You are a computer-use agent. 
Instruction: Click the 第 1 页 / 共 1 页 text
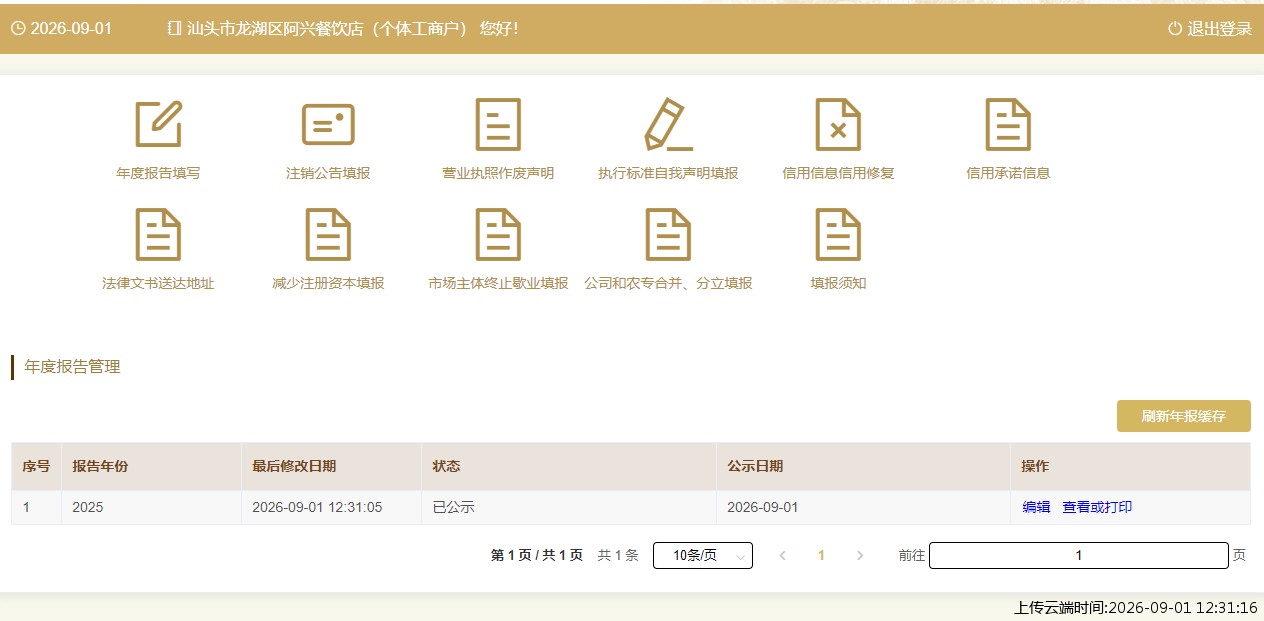click(x=537, y=555)
